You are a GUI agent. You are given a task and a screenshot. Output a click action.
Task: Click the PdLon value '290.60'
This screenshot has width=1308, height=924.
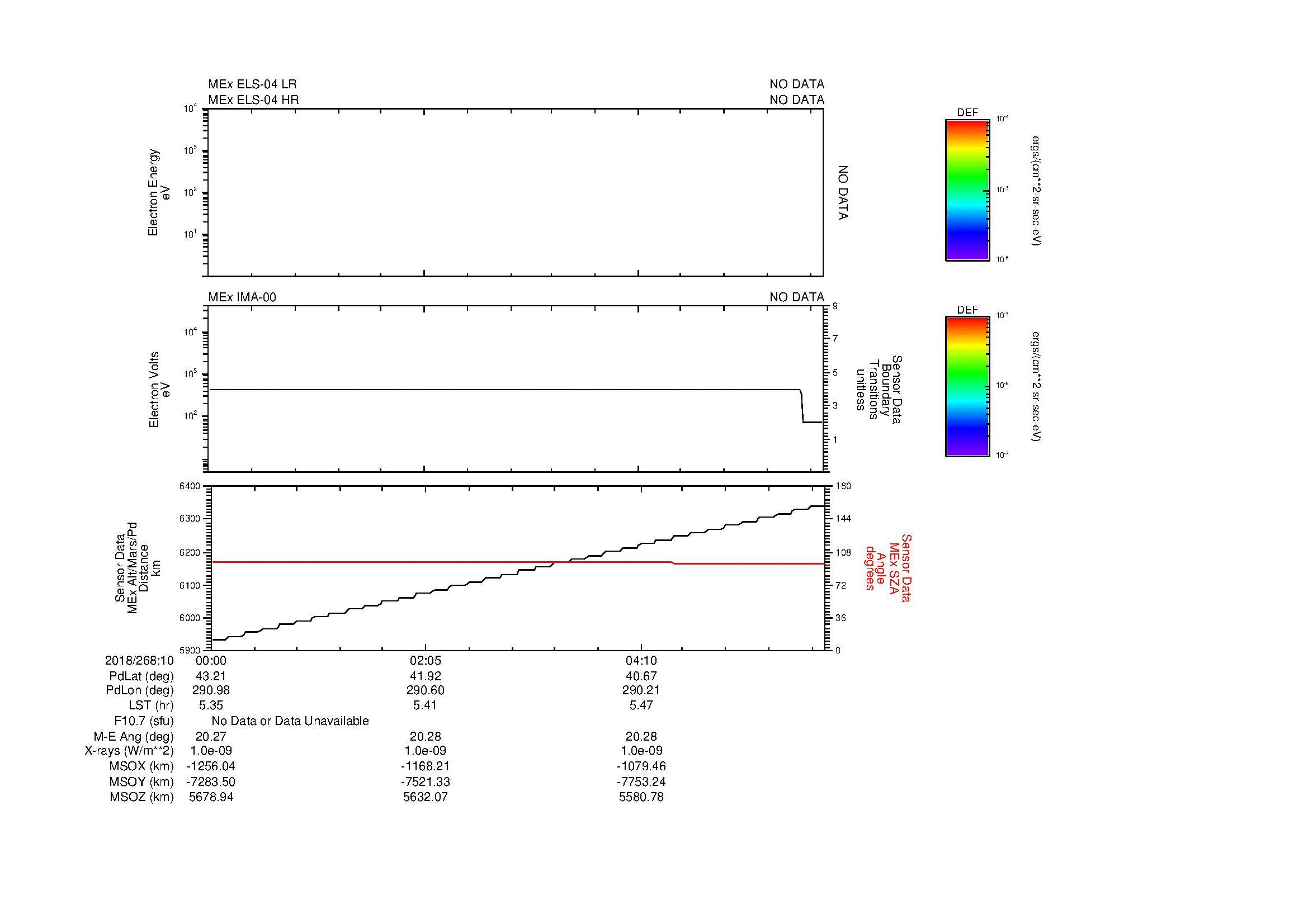[x=426, y=690]
